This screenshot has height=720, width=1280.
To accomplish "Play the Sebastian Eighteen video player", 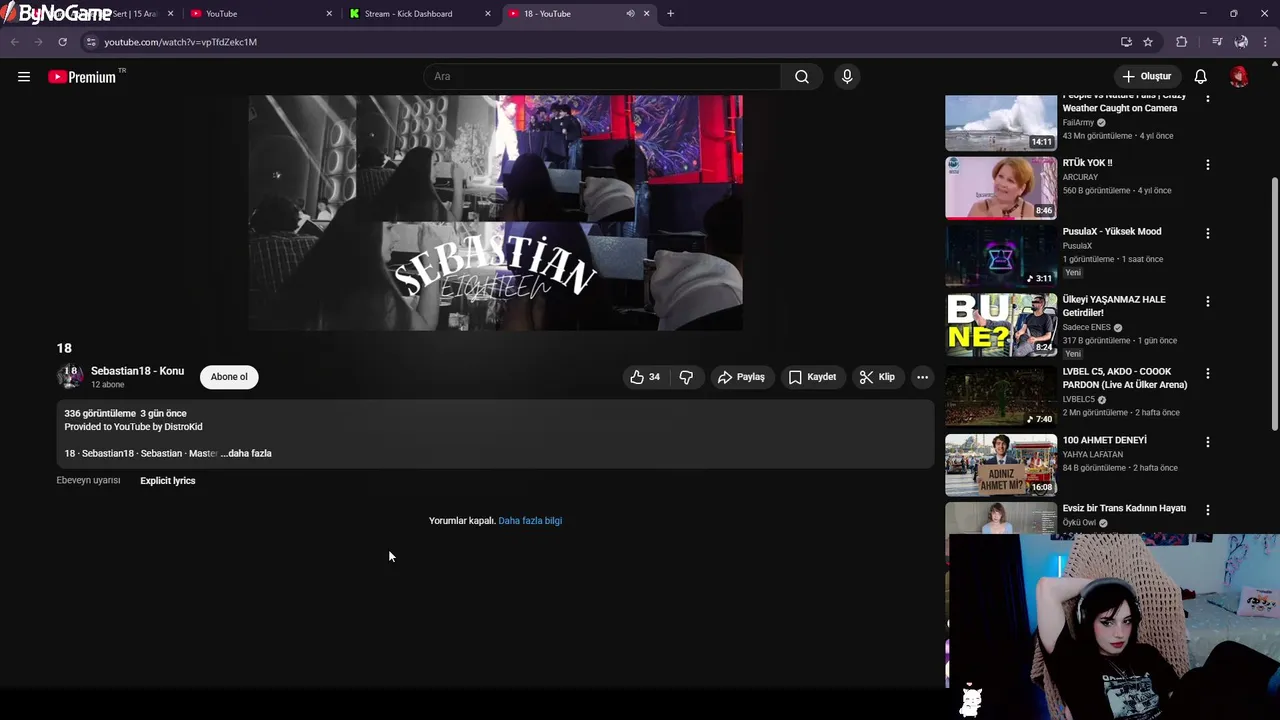I will click(495, 212).
